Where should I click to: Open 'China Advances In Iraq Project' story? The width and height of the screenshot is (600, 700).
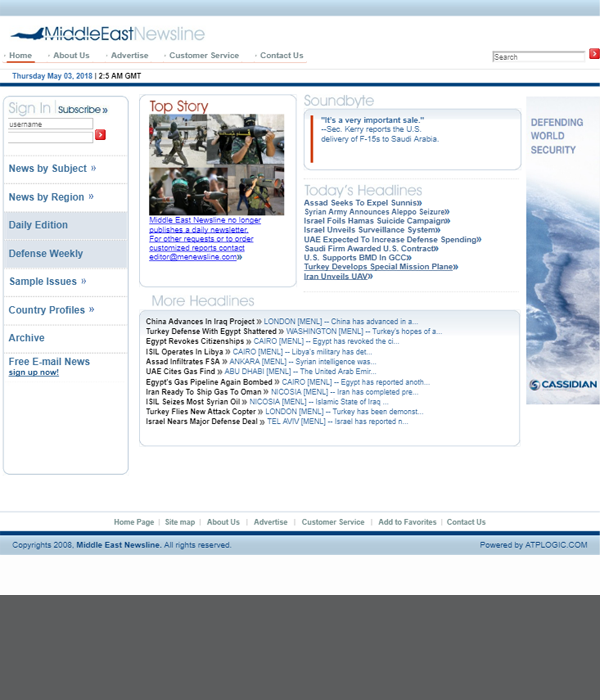tap(200, 321)
